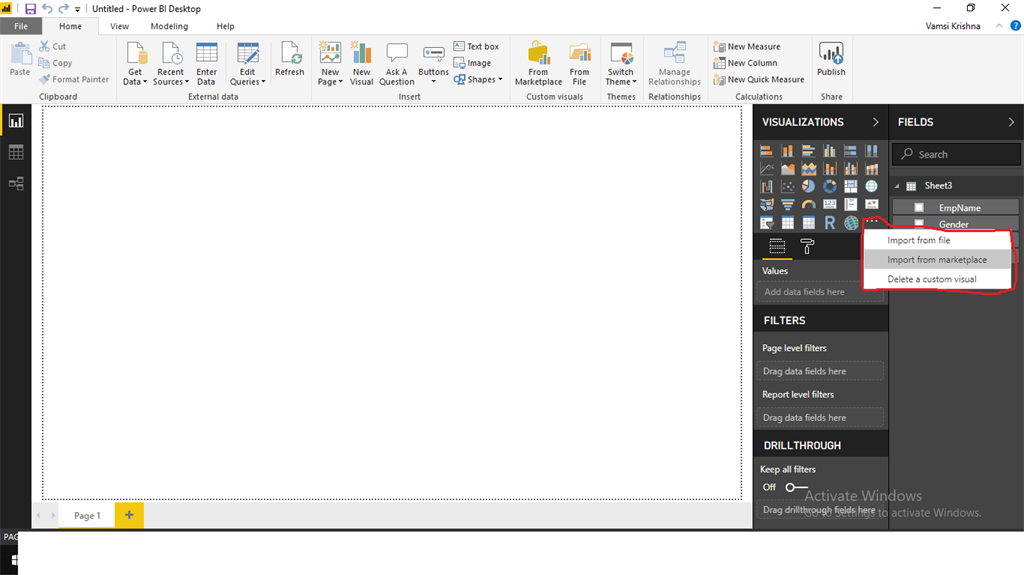Open the blue Help question mark
Screen dimensions: 1024x575
point(1016,26)
